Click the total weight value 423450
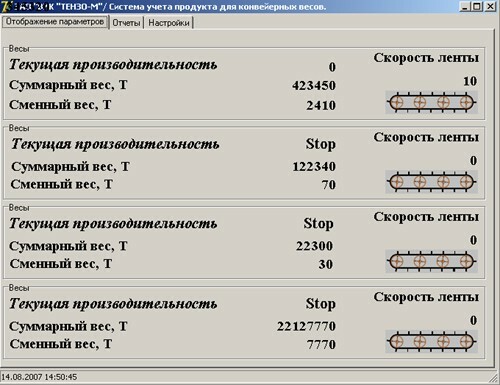This screenshot has width=500, height=385. pyautogui.click(x=314, y=86)
